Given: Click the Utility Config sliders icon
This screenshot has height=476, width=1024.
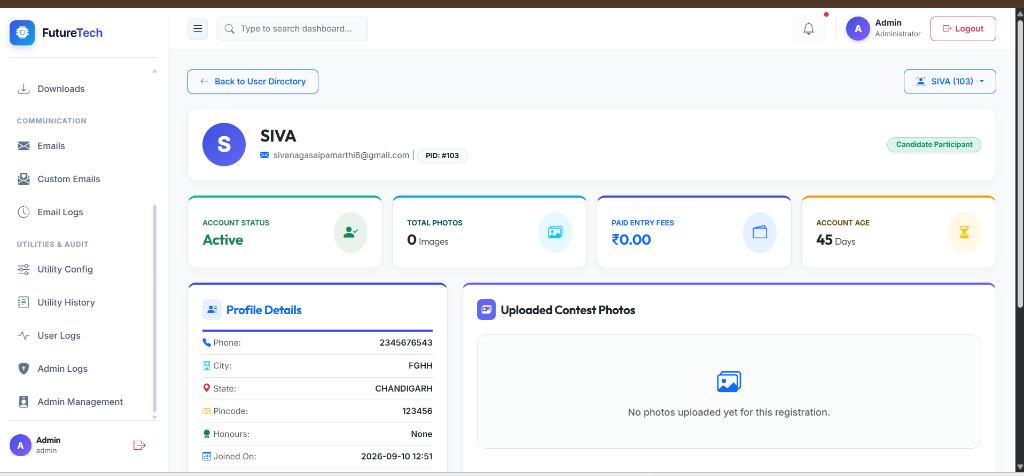Looking at the screenshot, I should [x=24, y=269].
